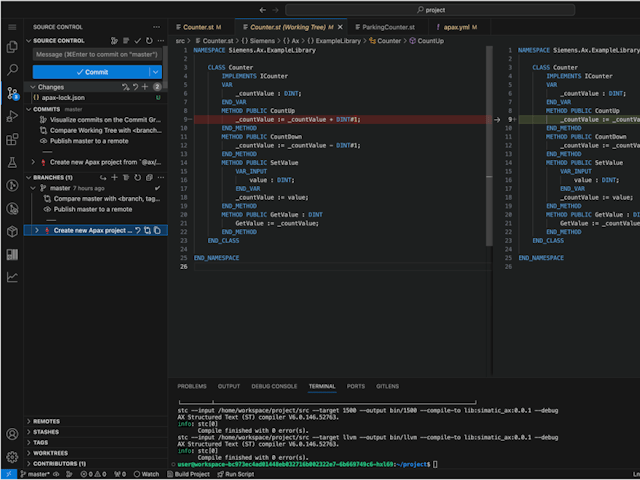This screenshot has height=480, width=640.
Task: Click the Commit Graph icon in Source Control header
Action: [x=114, y=41]
